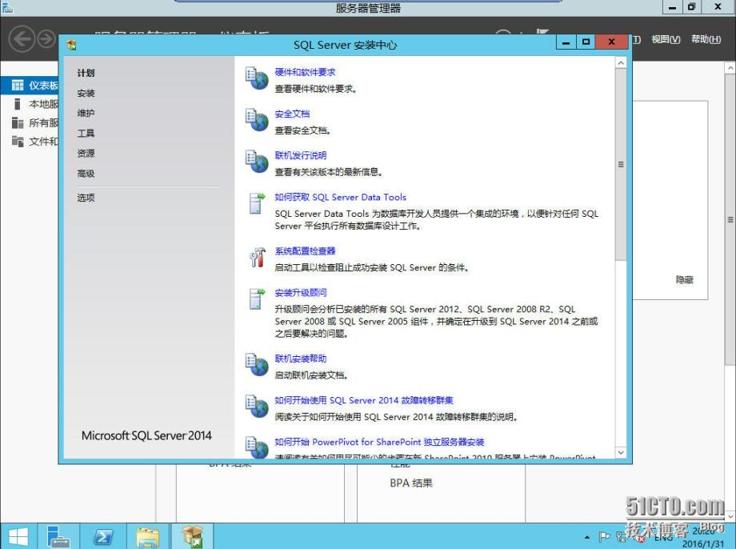The height and width of the screenshot is (549, 736).
Task: Open Server Manager from the taskbar
Action: [x=58, y=536]
